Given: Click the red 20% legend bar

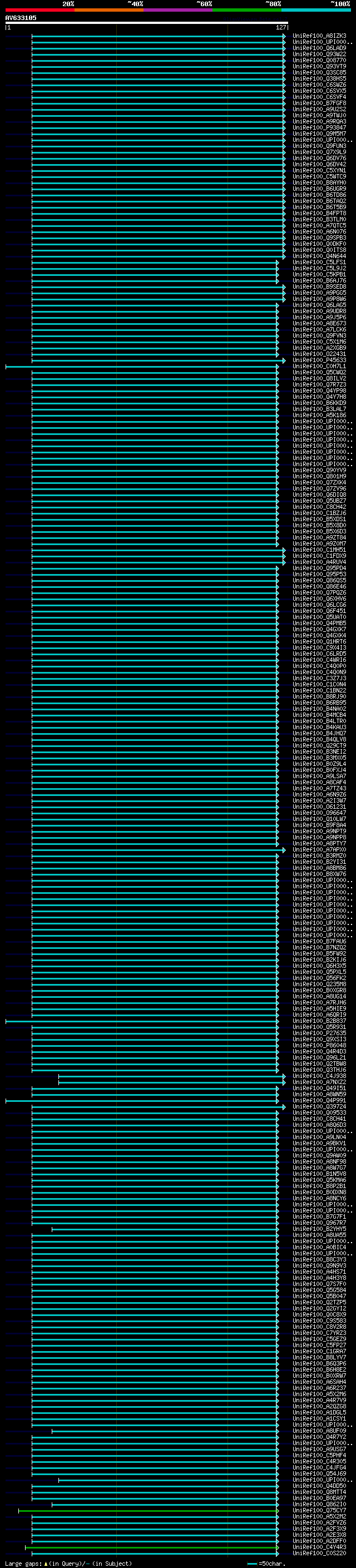Looking at the screenshot, I should (39, 10).
